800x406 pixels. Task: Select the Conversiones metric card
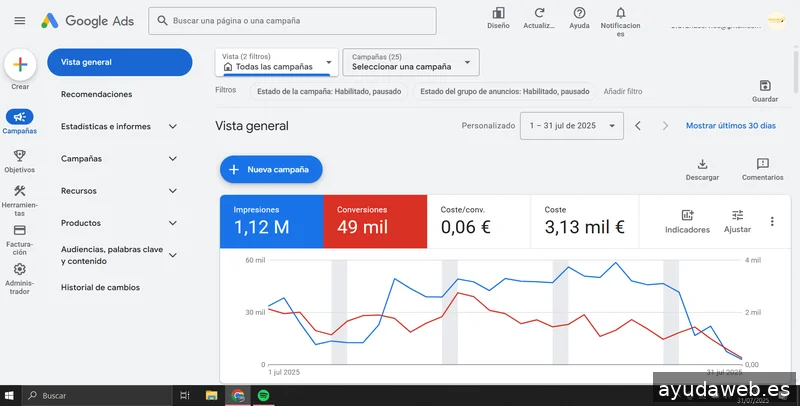[375, 221]
